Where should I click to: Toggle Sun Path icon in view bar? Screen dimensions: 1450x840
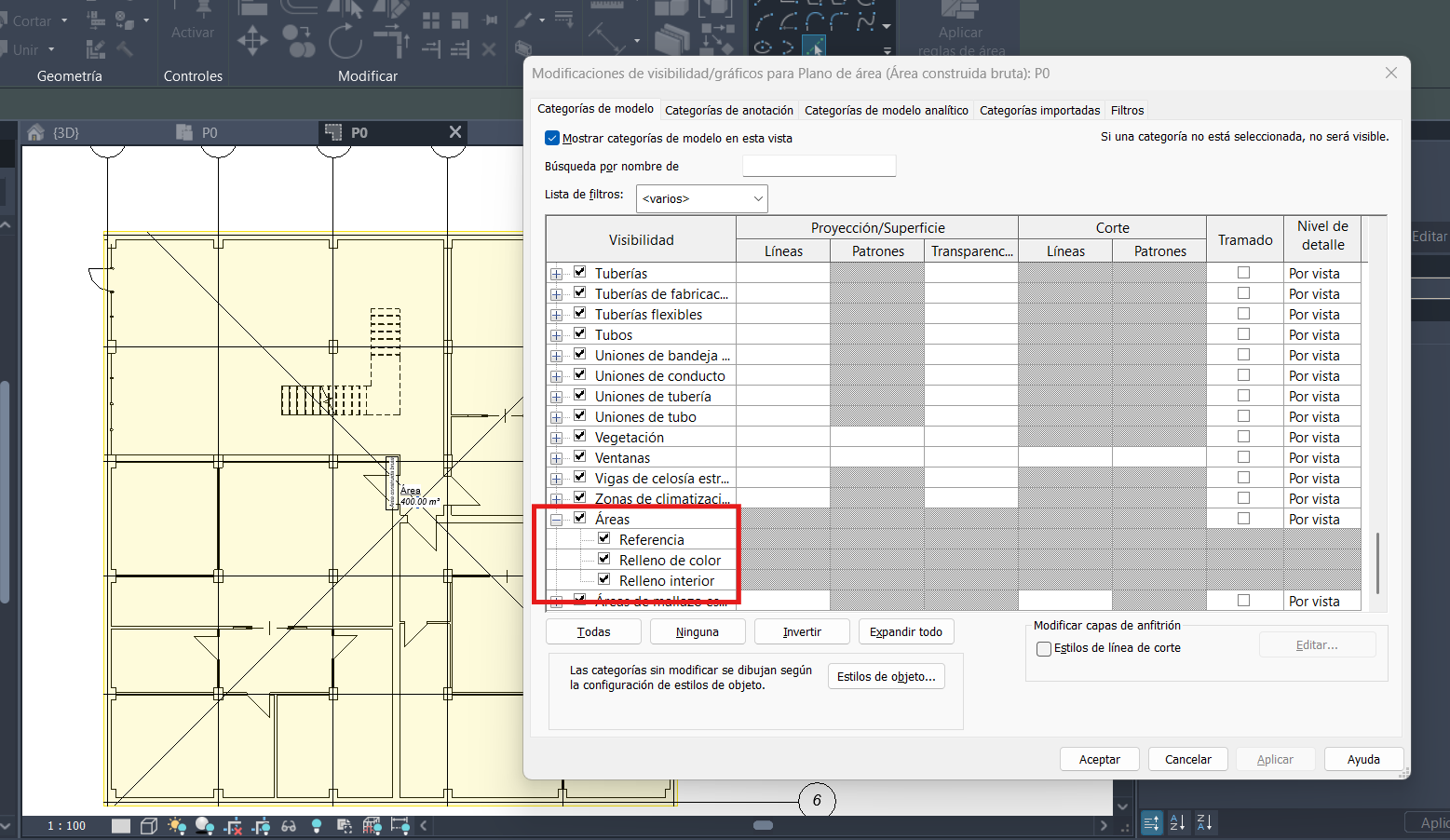[176, 826]
